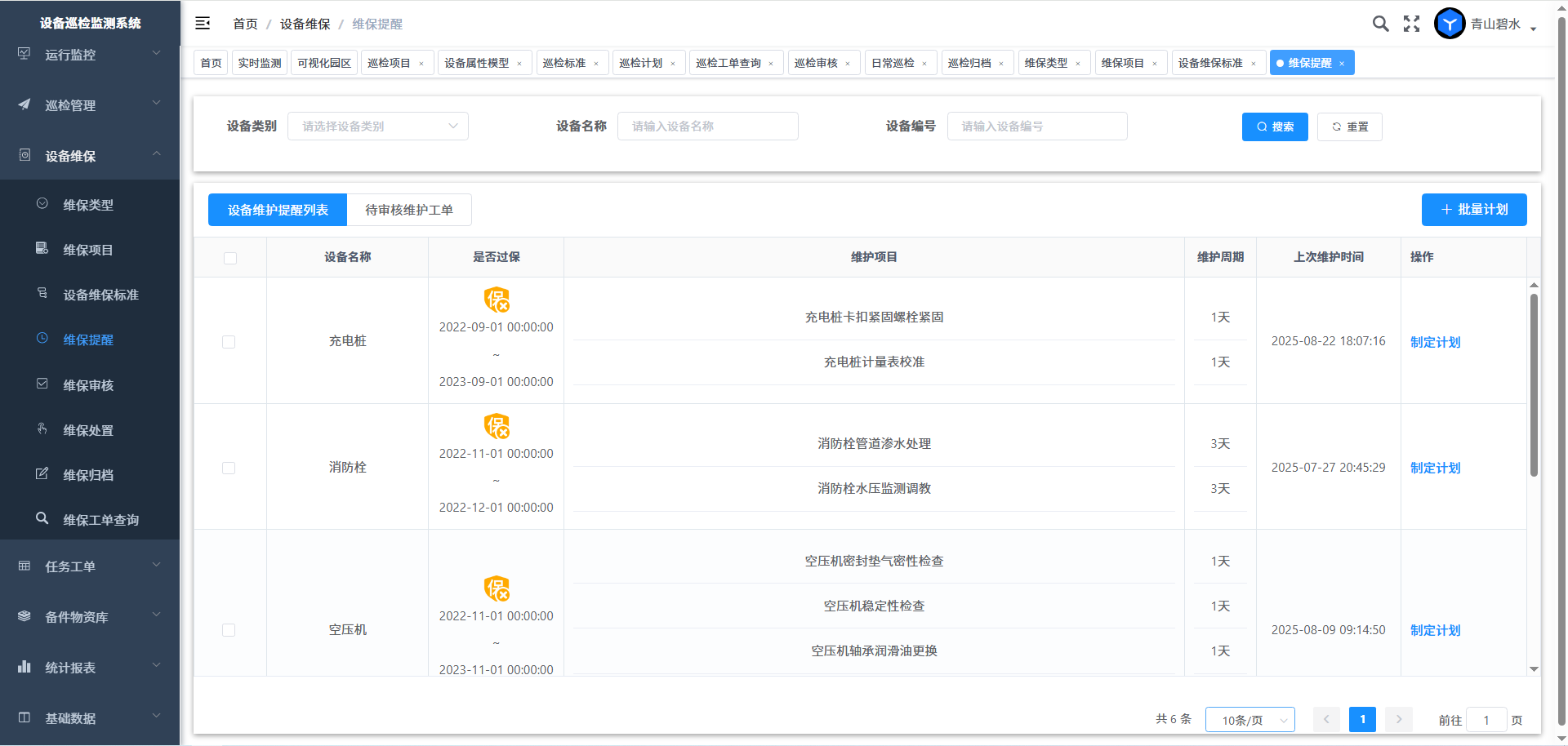Toggle fullscreen mode icon
The width and height of the screenshot is (1568, 746).
1411,24
